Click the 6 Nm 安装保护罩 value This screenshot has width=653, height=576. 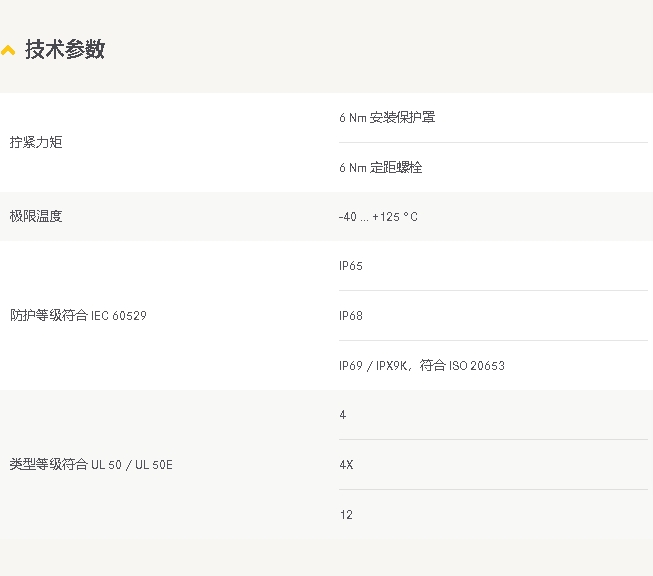tap(387, 117)
